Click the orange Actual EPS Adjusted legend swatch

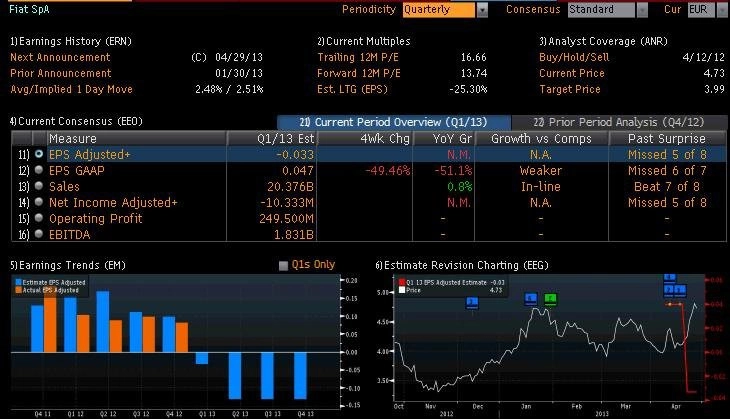19,290
